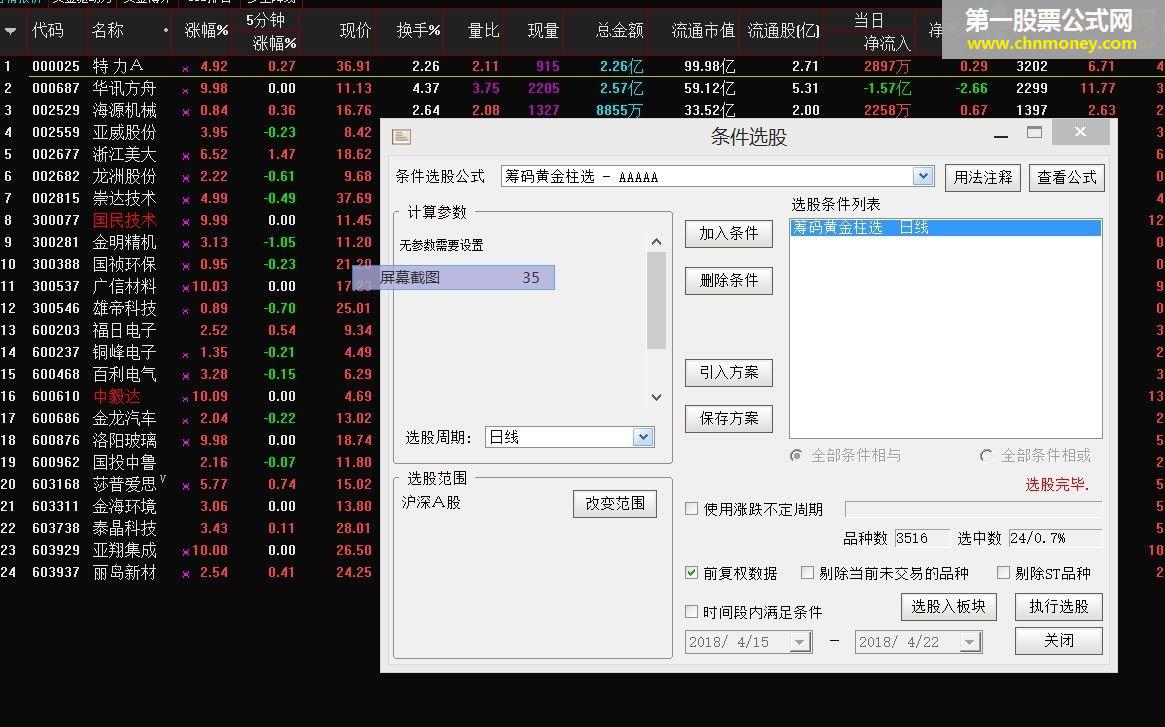
Task: Sort by the 流通股(亿) column header
Action: pyautogui.click(x=783, y=30)
